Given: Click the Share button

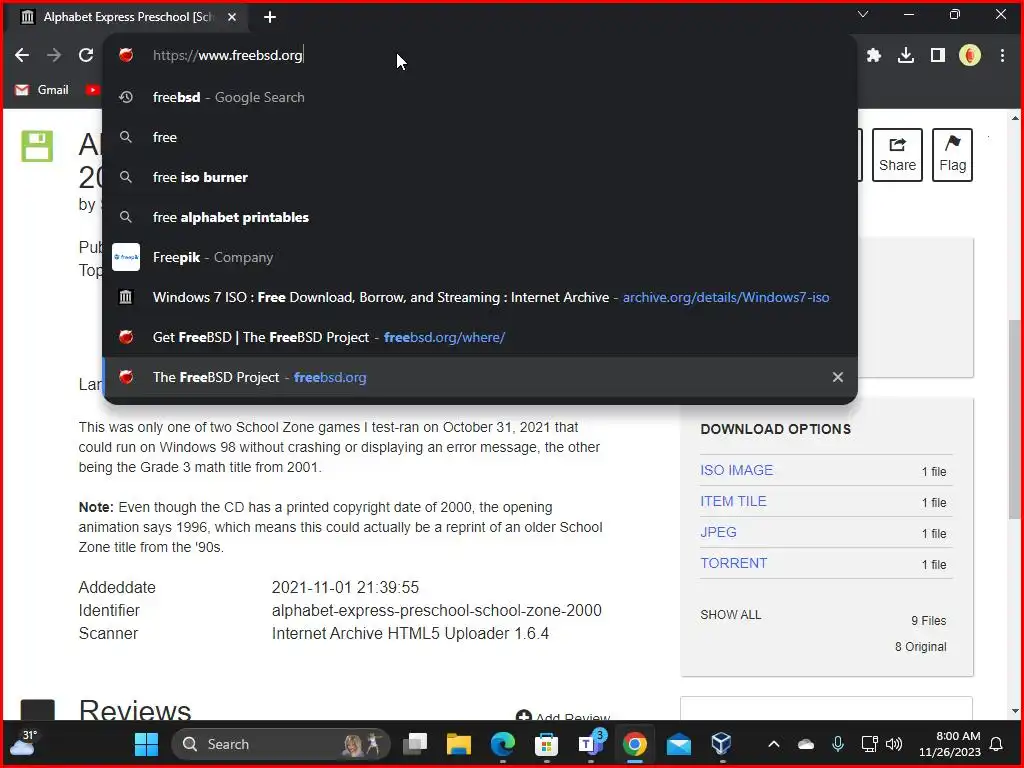Looking at the screenshot, I should point(897,155).
